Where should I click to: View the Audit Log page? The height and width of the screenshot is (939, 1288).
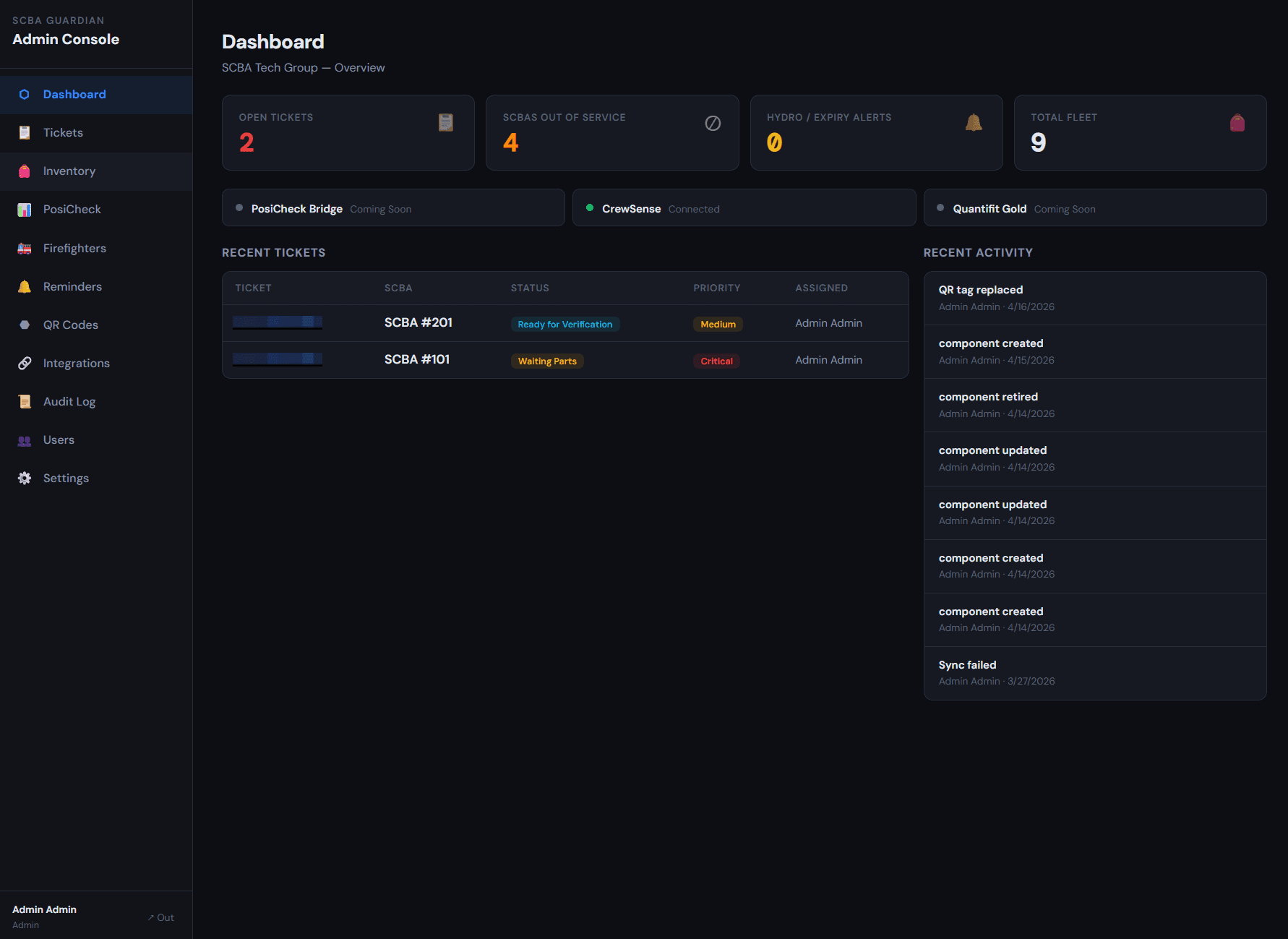[x=96, y=402]
